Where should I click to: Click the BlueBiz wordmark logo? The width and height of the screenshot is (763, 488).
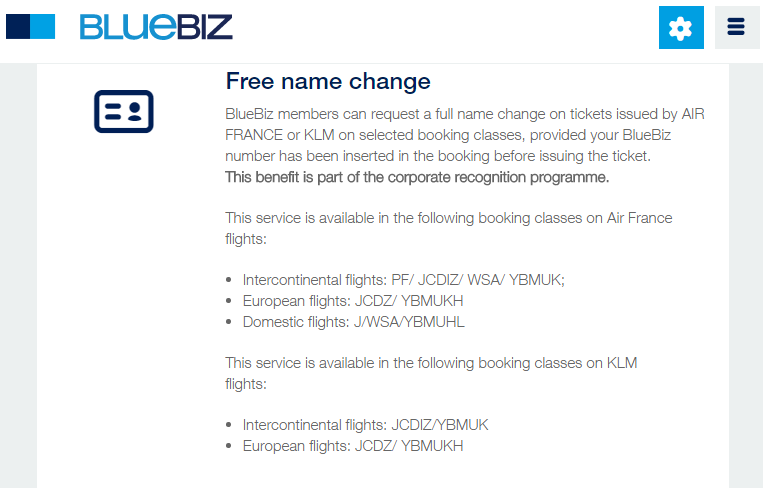click(x=156, y=27)
